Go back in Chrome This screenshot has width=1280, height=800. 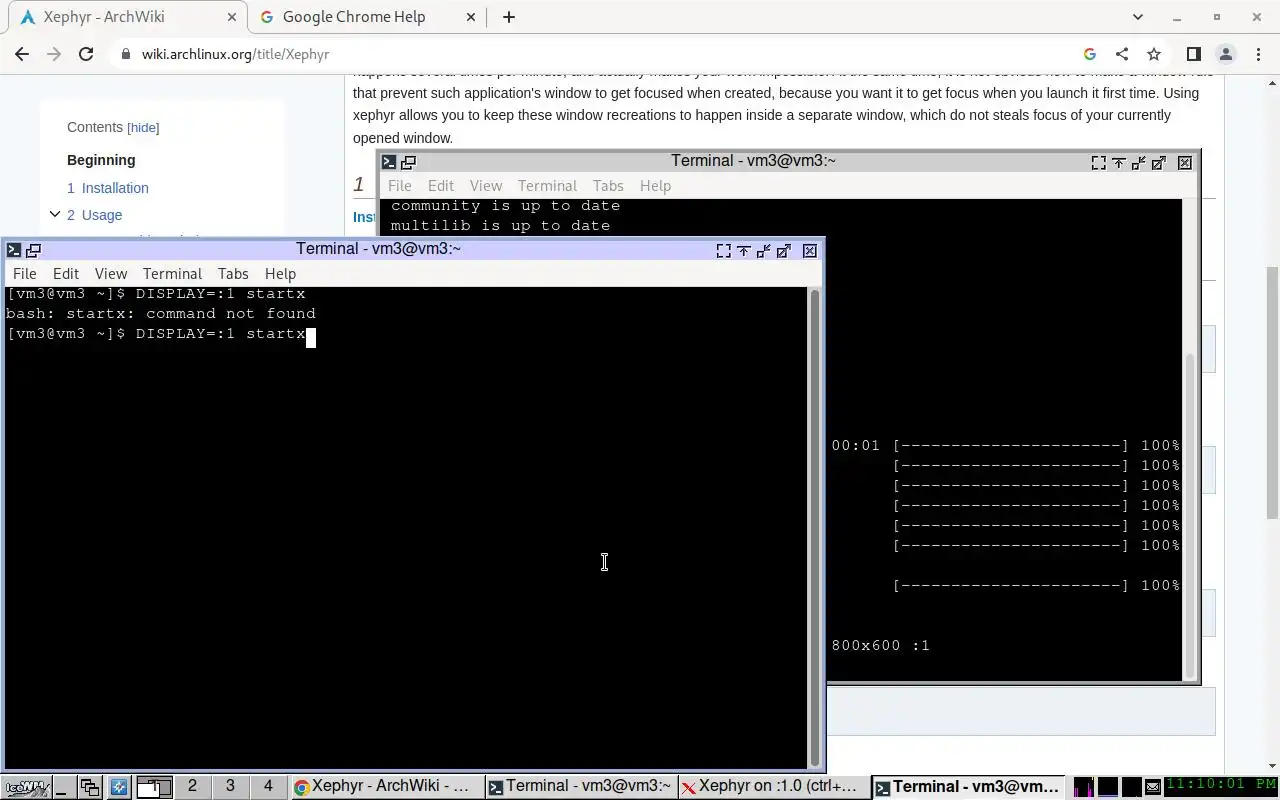22,54
